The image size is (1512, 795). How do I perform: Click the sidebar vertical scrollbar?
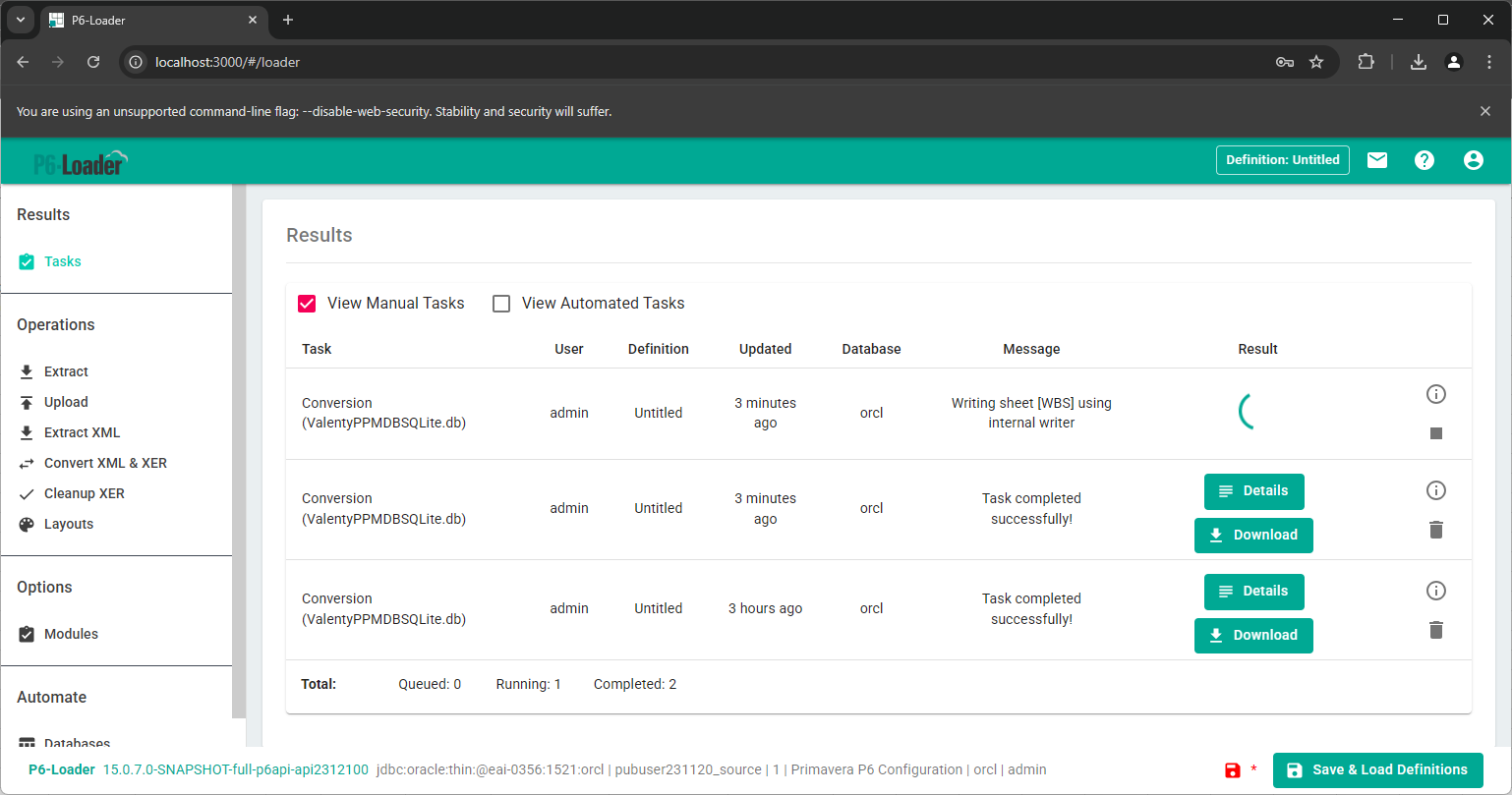pyautogui.click(x=239, y=452)
